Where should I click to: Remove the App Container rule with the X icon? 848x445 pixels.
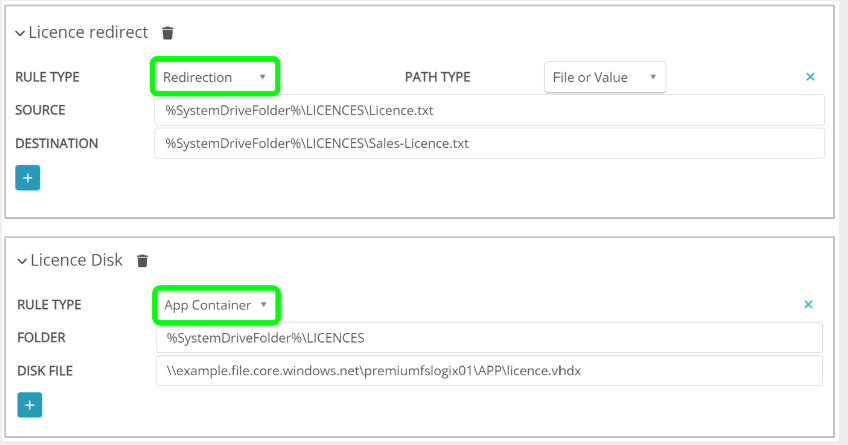(809, 305)
